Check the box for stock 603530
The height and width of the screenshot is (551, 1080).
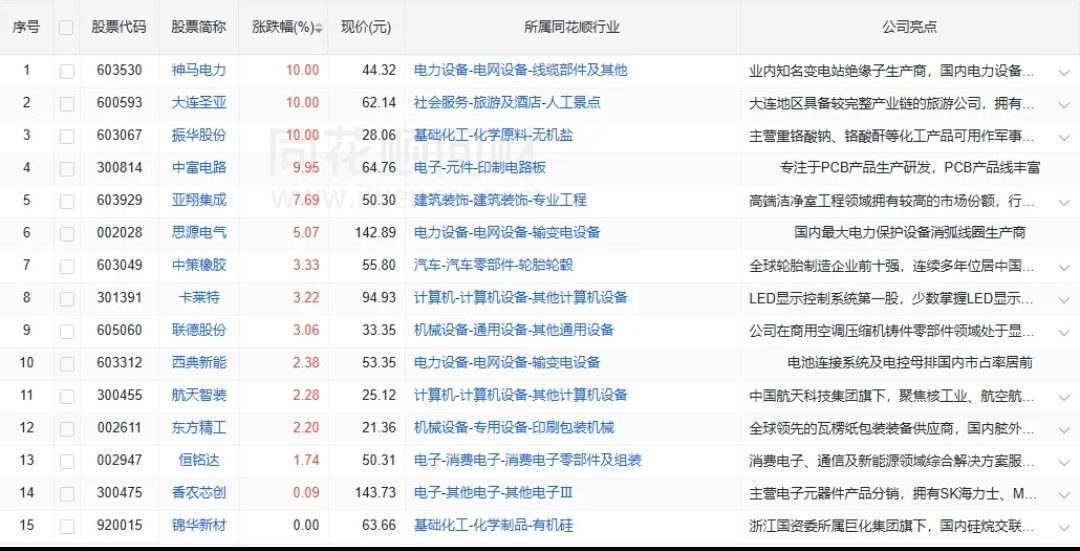66,71
